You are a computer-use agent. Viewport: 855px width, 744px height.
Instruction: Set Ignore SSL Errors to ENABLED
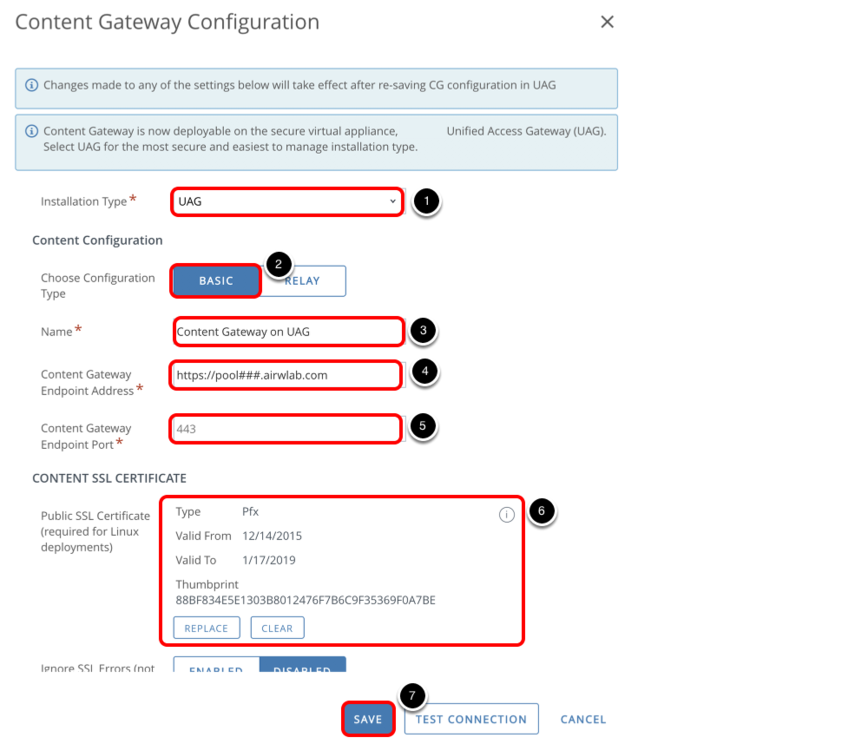pyautogui.click(x=216, y=668)
